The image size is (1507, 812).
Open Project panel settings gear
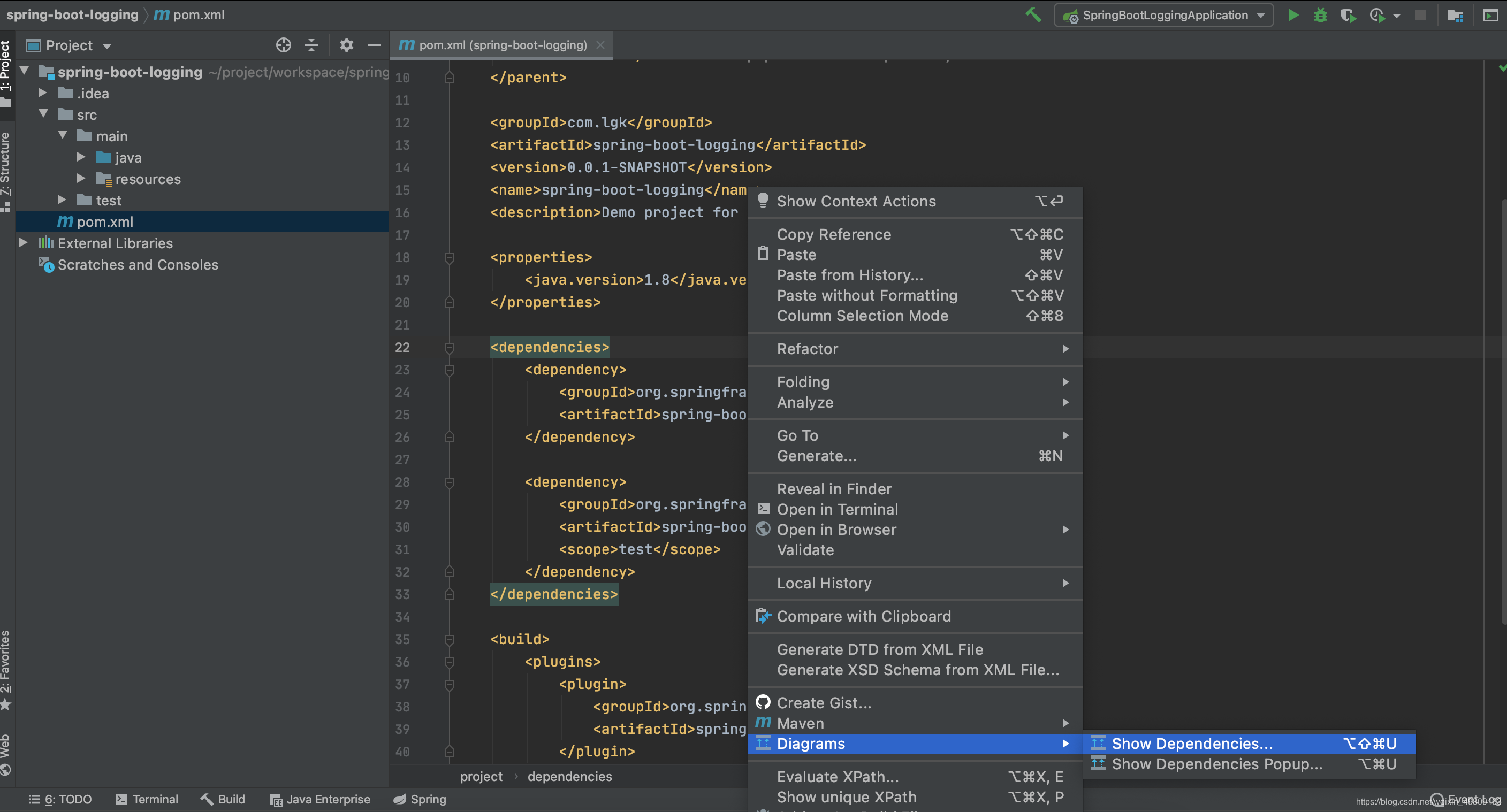click(346, 45)
